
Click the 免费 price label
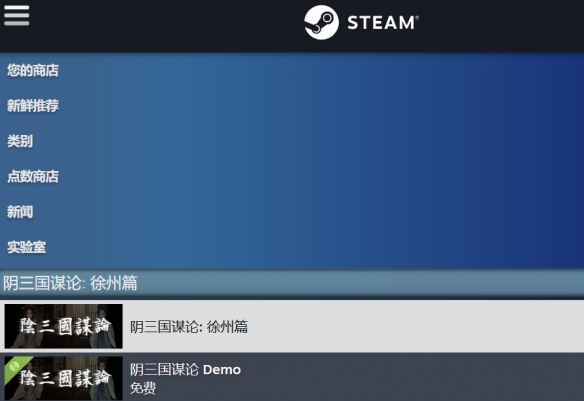(x=143, y=388)
